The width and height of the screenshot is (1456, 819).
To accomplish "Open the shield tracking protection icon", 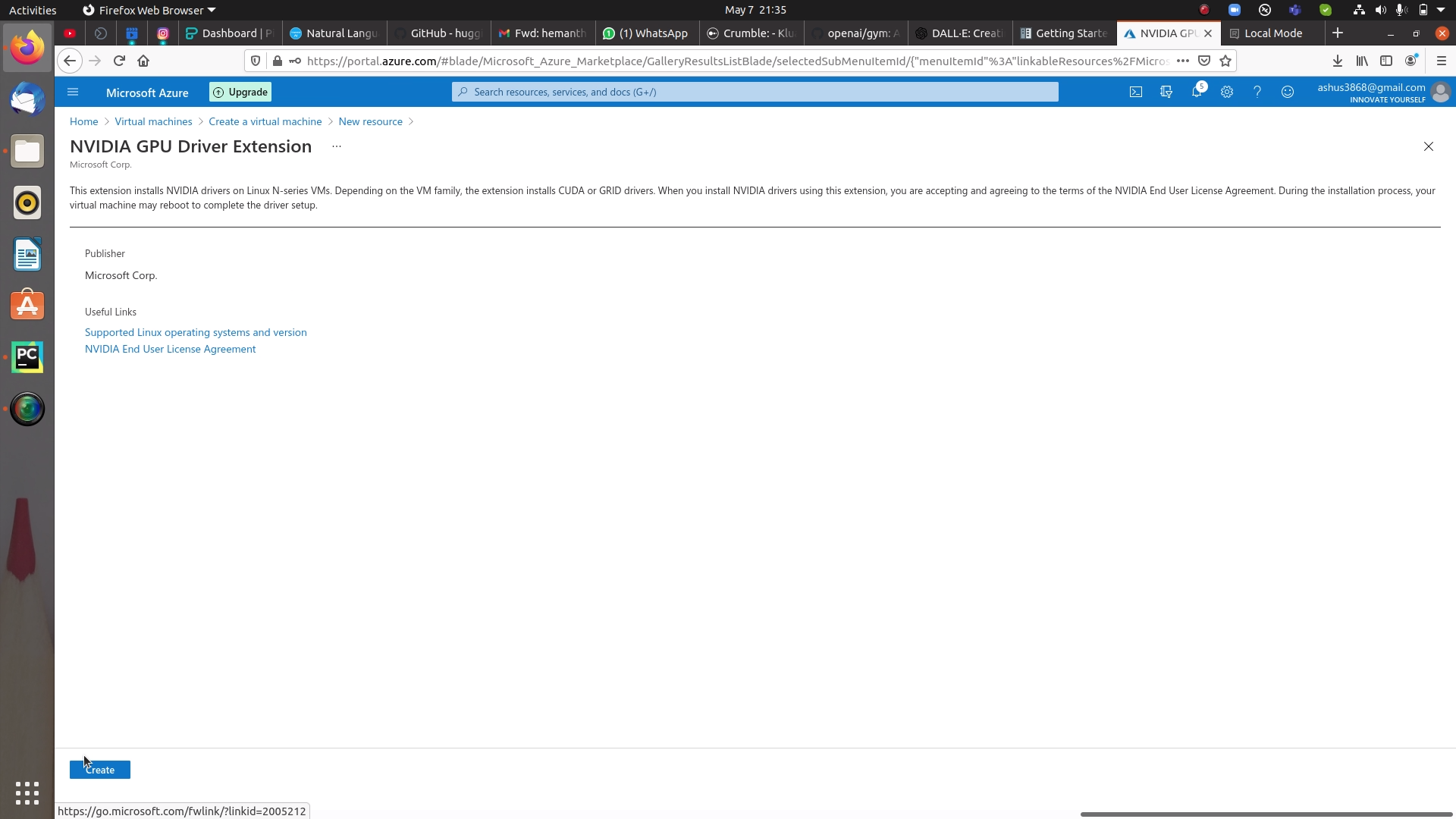I will (x=256, y=61).
